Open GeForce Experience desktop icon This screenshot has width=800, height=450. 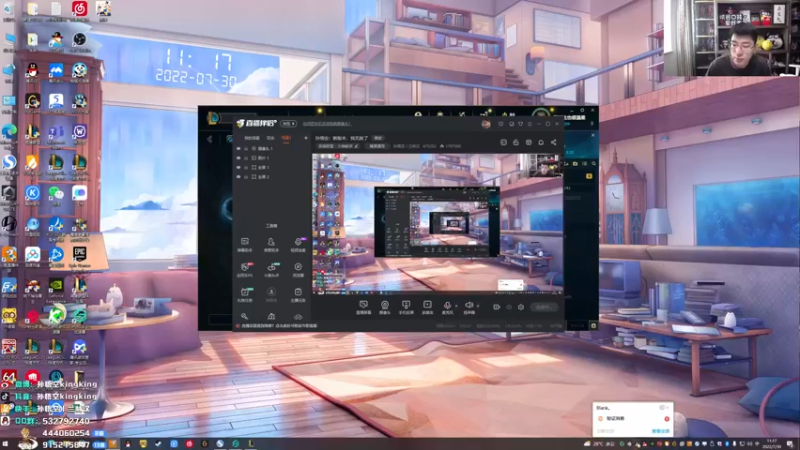pyautogui.click(x=56, y=288)
